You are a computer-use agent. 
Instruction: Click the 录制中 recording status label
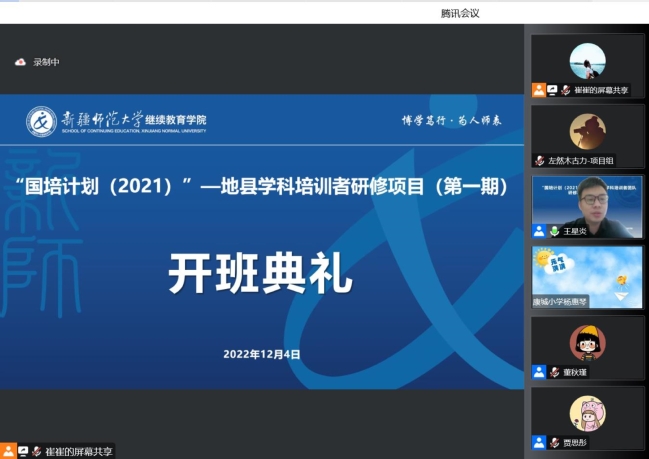click(x=46, y=62)
